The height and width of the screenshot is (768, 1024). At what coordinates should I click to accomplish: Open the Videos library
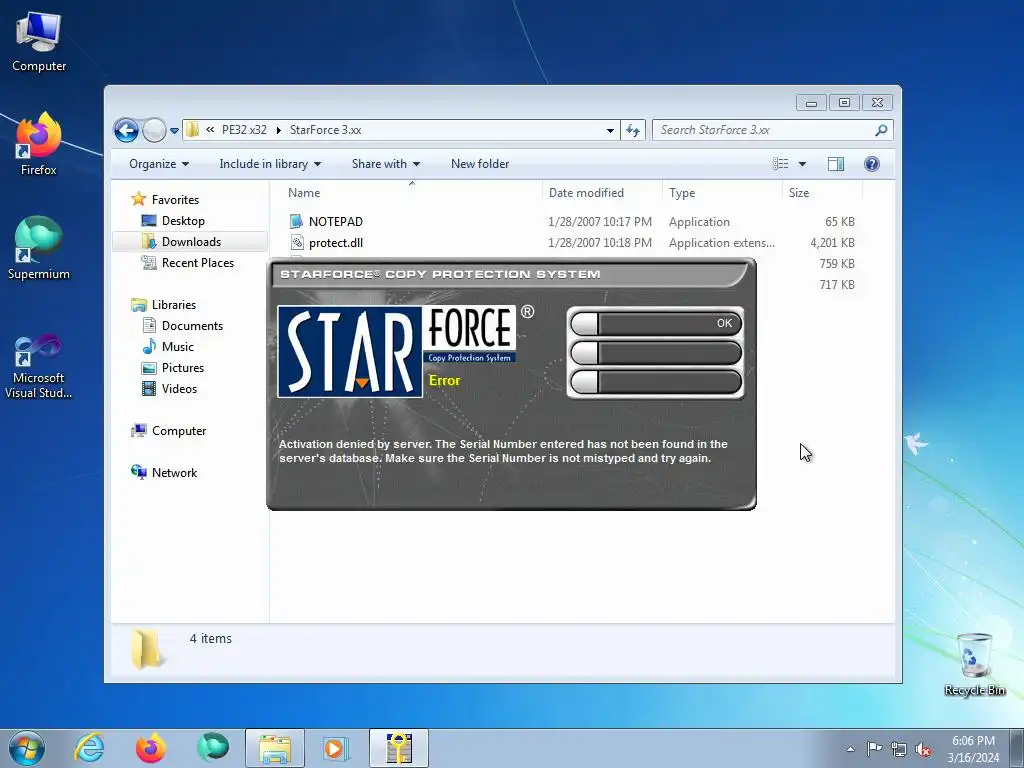pyautogui.click(x=179, y=389)
